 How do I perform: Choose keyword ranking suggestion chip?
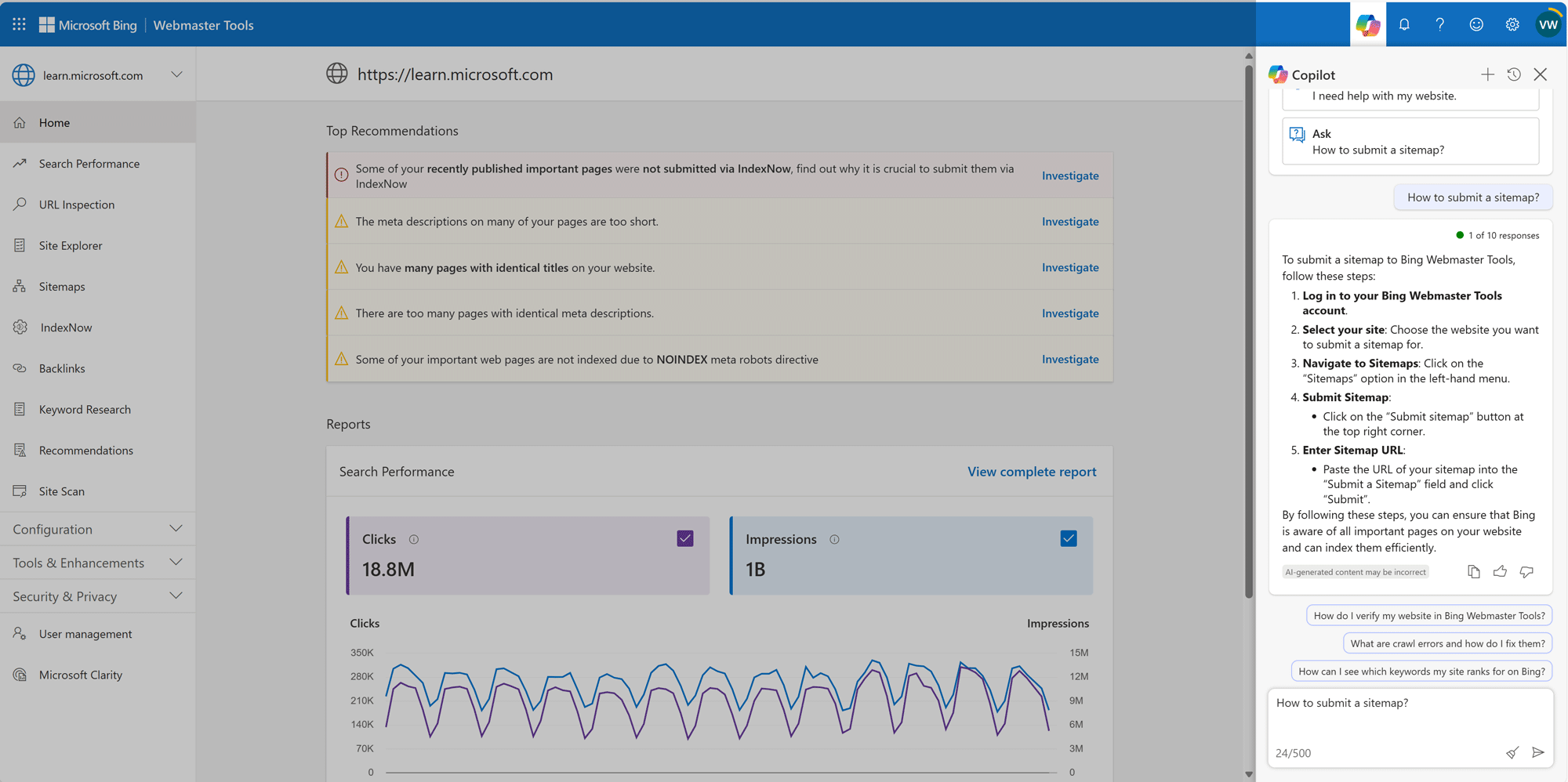(1421, 671)
